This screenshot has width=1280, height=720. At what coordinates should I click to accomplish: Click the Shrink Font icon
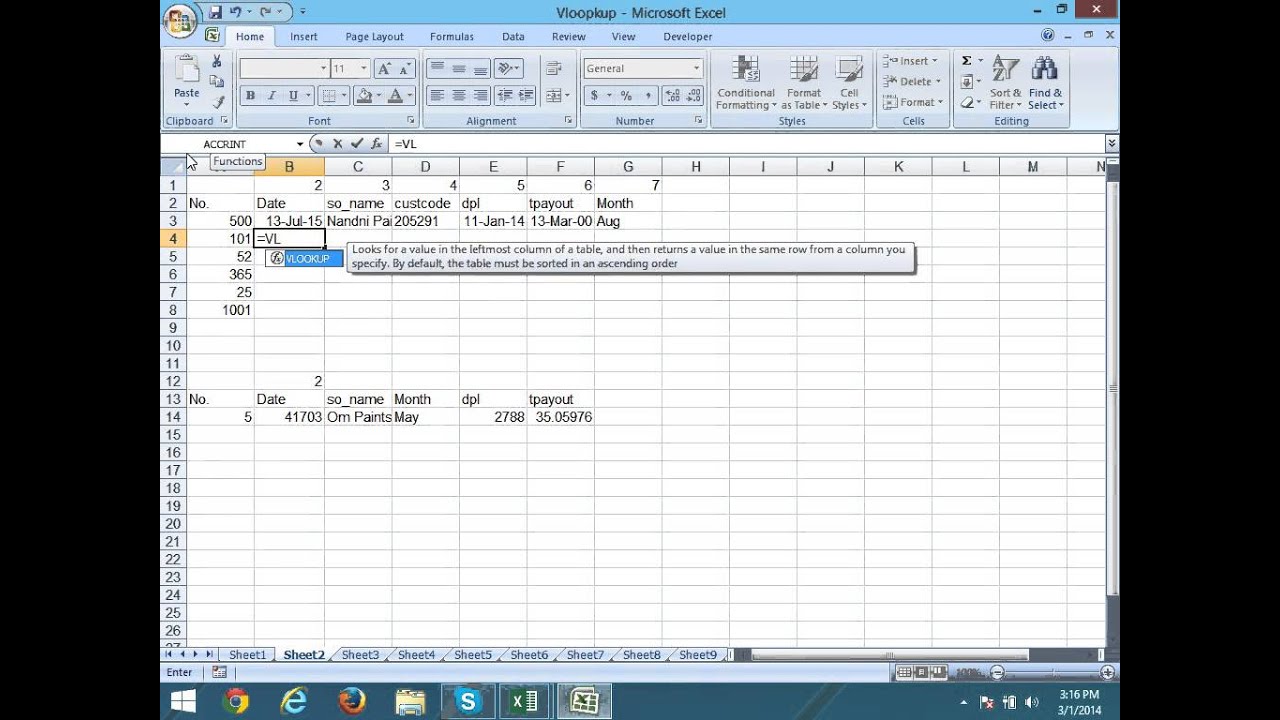pyautogui.click(x=405, y=69)
